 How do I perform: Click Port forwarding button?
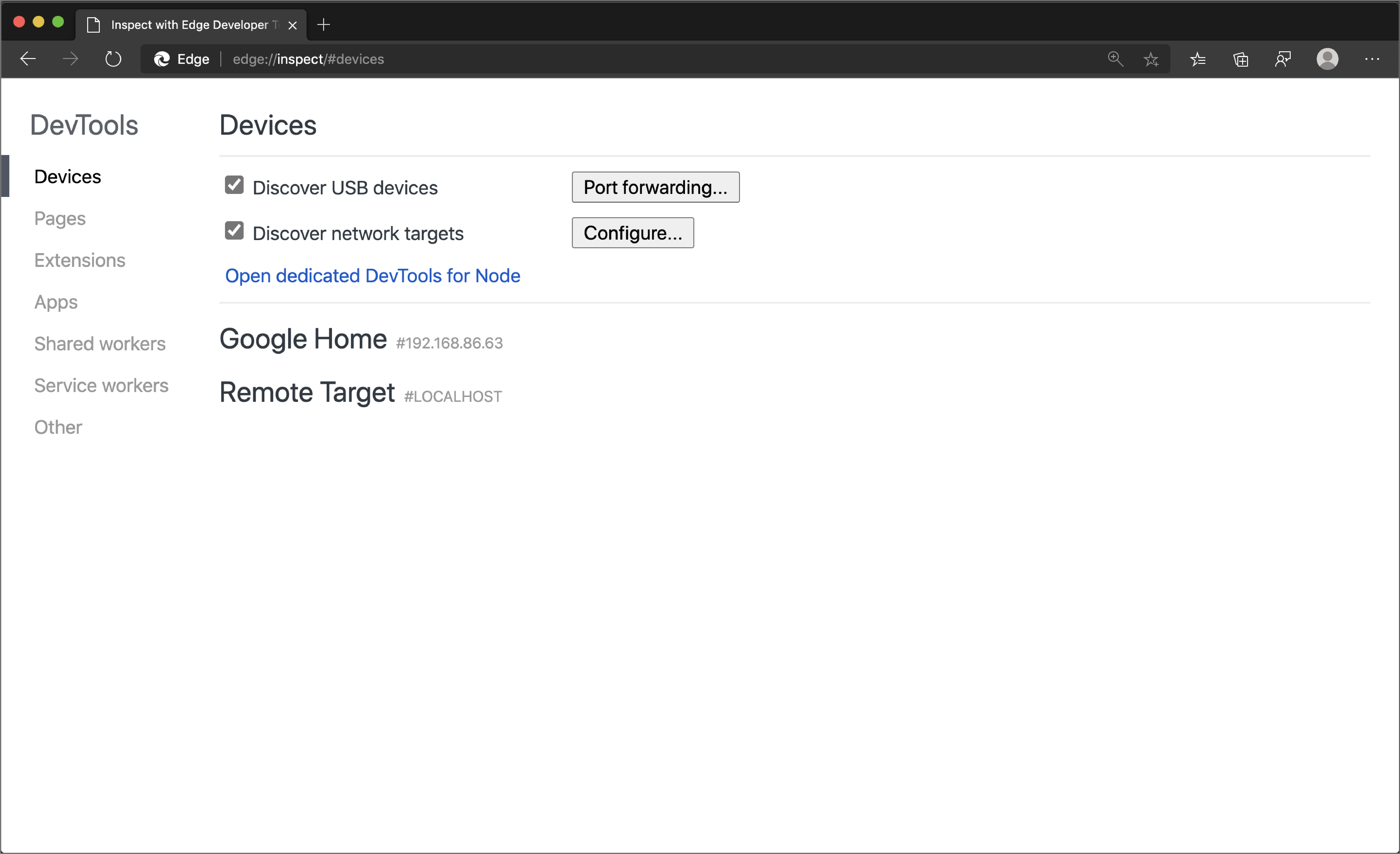click(655, 187)
